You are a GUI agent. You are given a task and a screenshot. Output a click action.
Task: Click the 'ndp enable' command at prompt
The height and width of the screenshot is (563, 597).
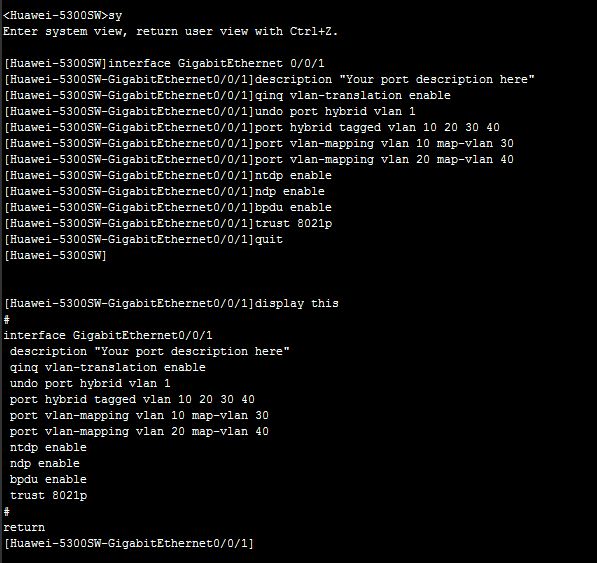coord(290,191)
